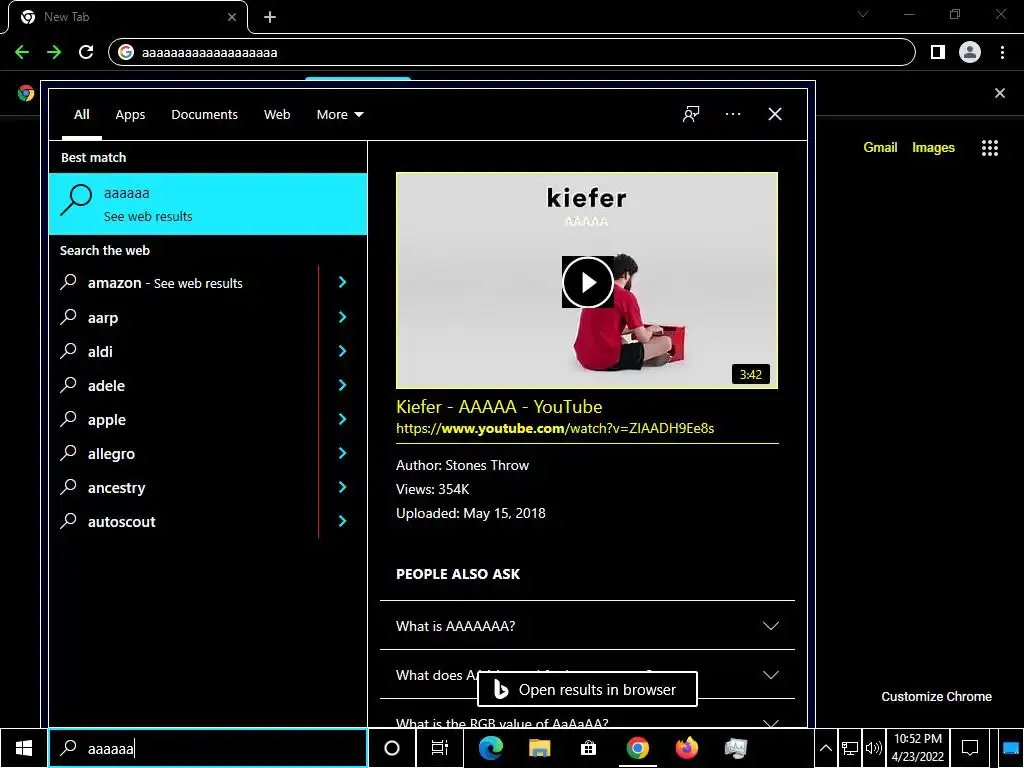1024x768 pixels.
Task: Click the taskbar clock and date
Action: (918, 748)
